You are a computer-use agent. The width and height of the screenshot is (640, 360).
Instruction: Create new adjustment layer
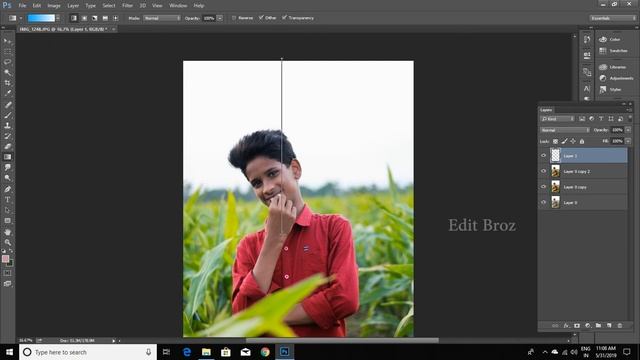coord(588,326)
